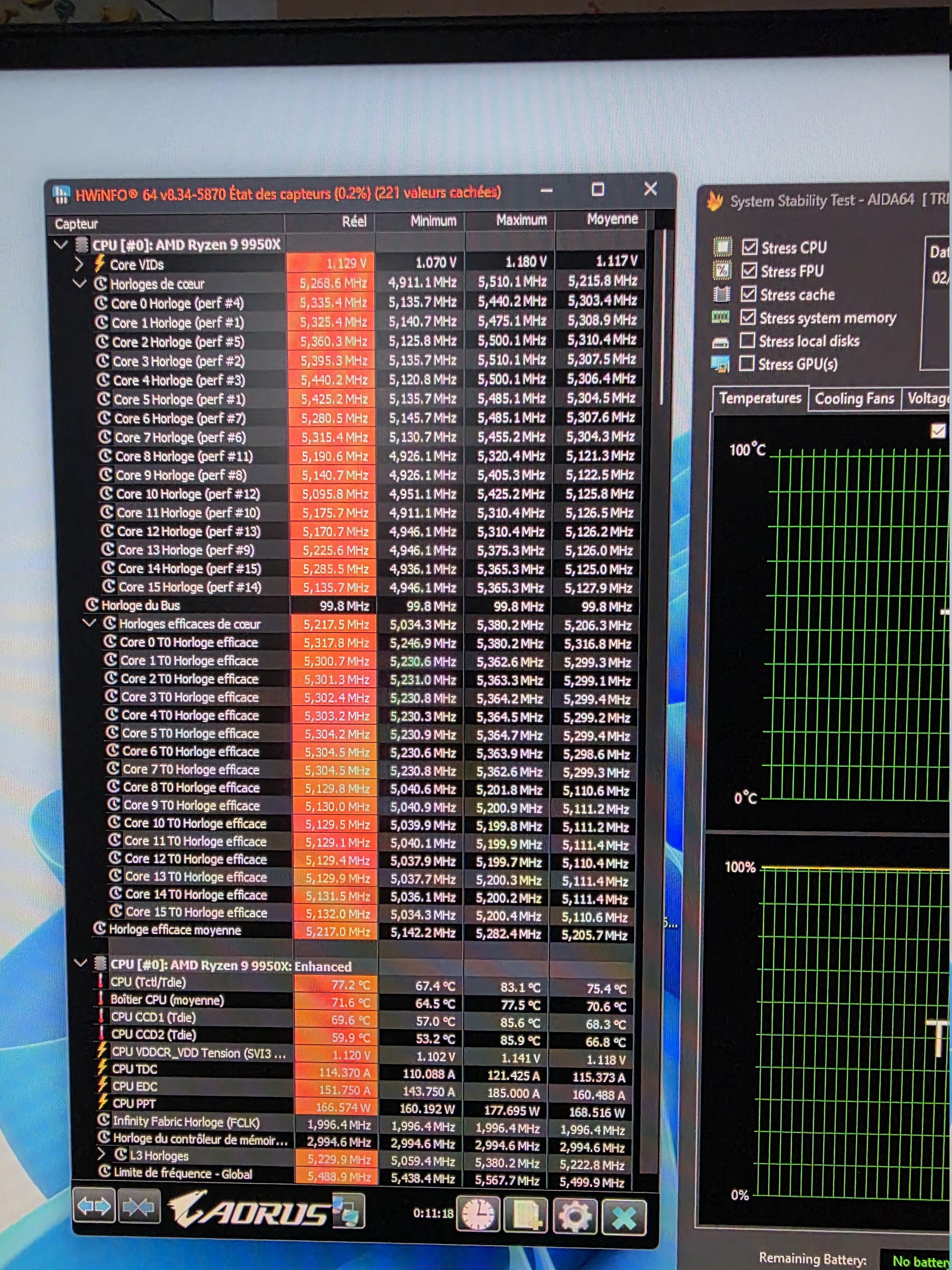Expand the Core VIDs tree node
952x1270 pixels.
pyautogui.click(x=79, y=264)
